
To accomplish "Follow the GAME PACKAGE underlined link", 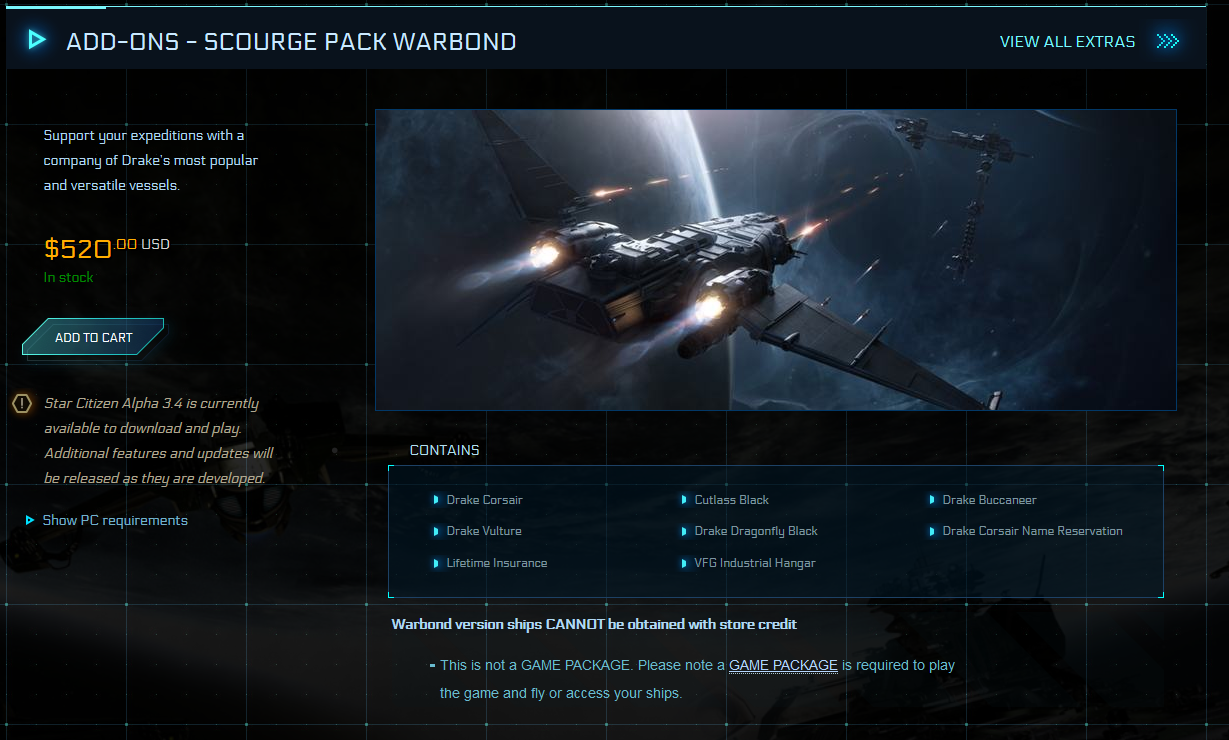I will point(783,665).
